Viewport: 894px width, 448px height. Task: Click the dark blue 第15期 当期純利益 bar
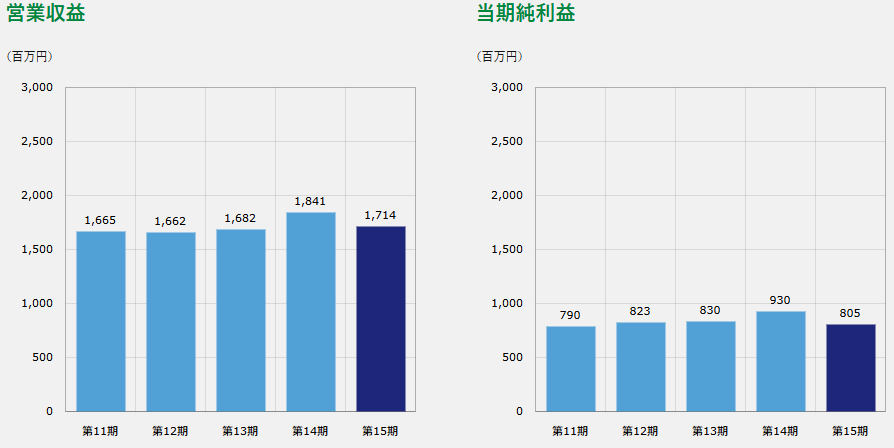[851, 367]
